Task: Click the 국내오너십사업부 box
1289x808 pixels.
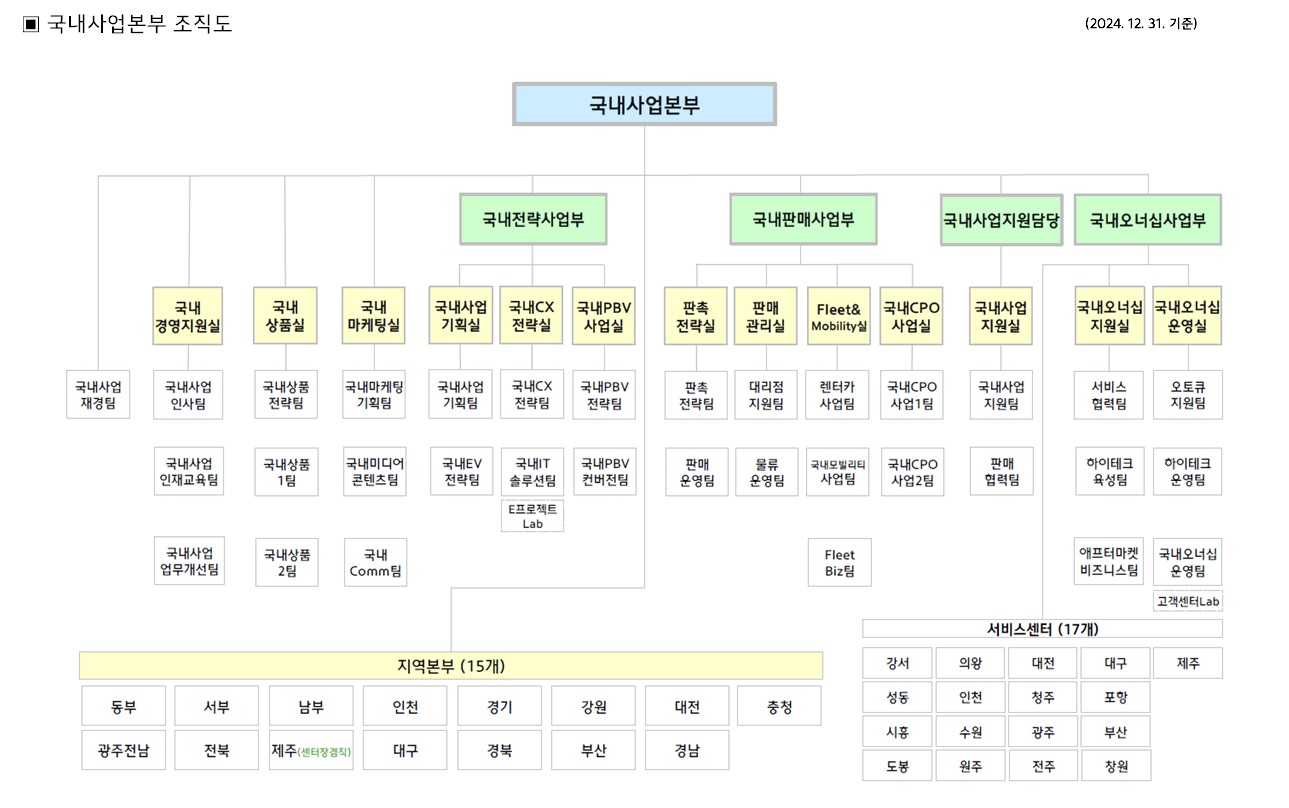Action: [x=1148, y=219]
